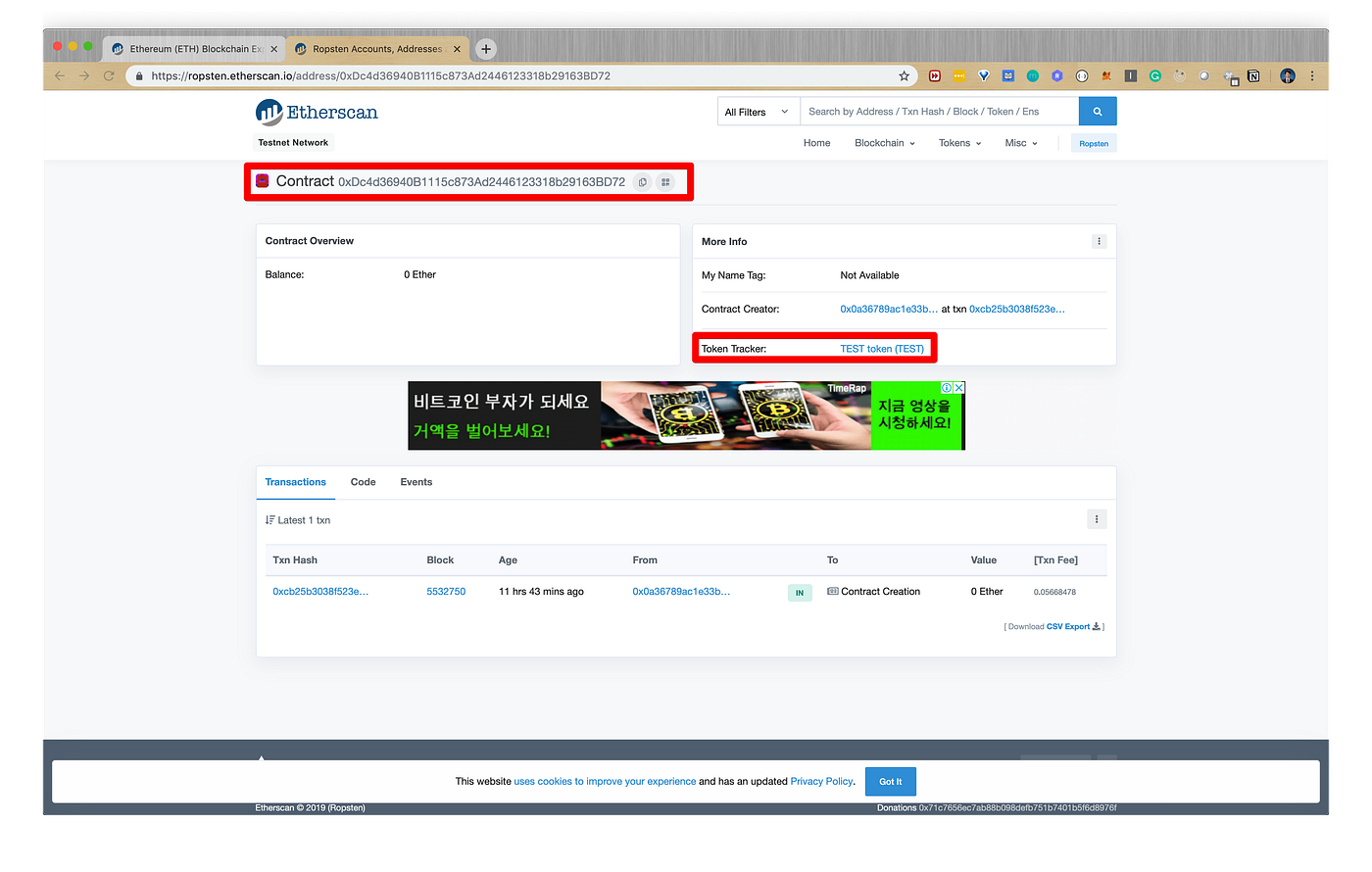This screenshot has width=1372, height=872.
Task: Switch to the Transactions tab
Action: [x=295, y=482]
